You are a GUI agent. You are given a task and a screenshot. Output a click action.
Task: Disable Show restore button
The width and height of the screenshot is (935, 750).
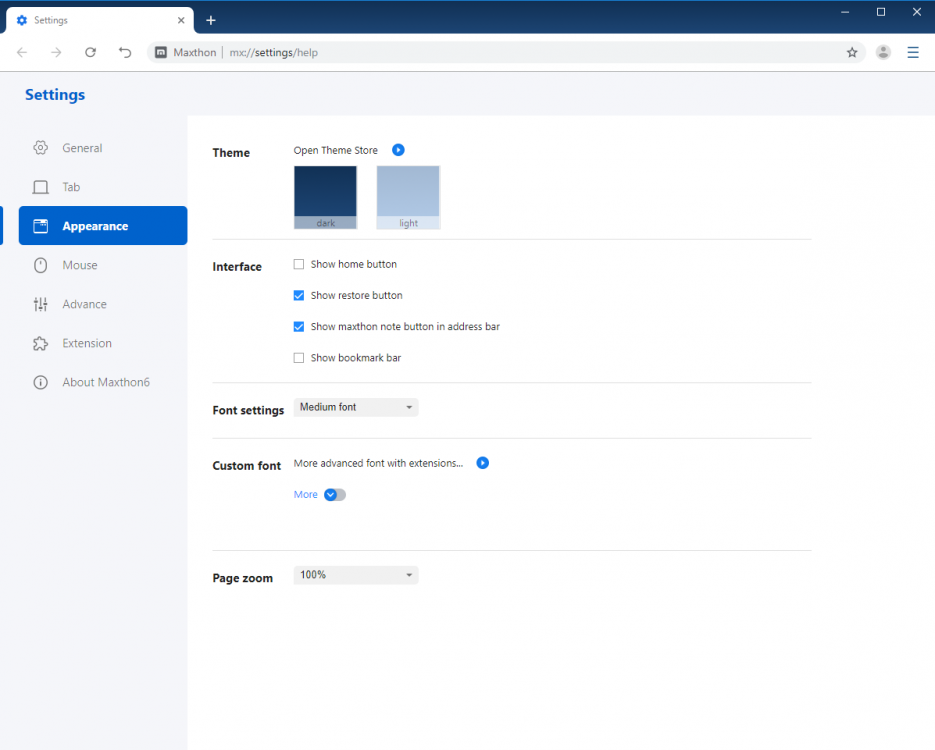tap(298, 295)
